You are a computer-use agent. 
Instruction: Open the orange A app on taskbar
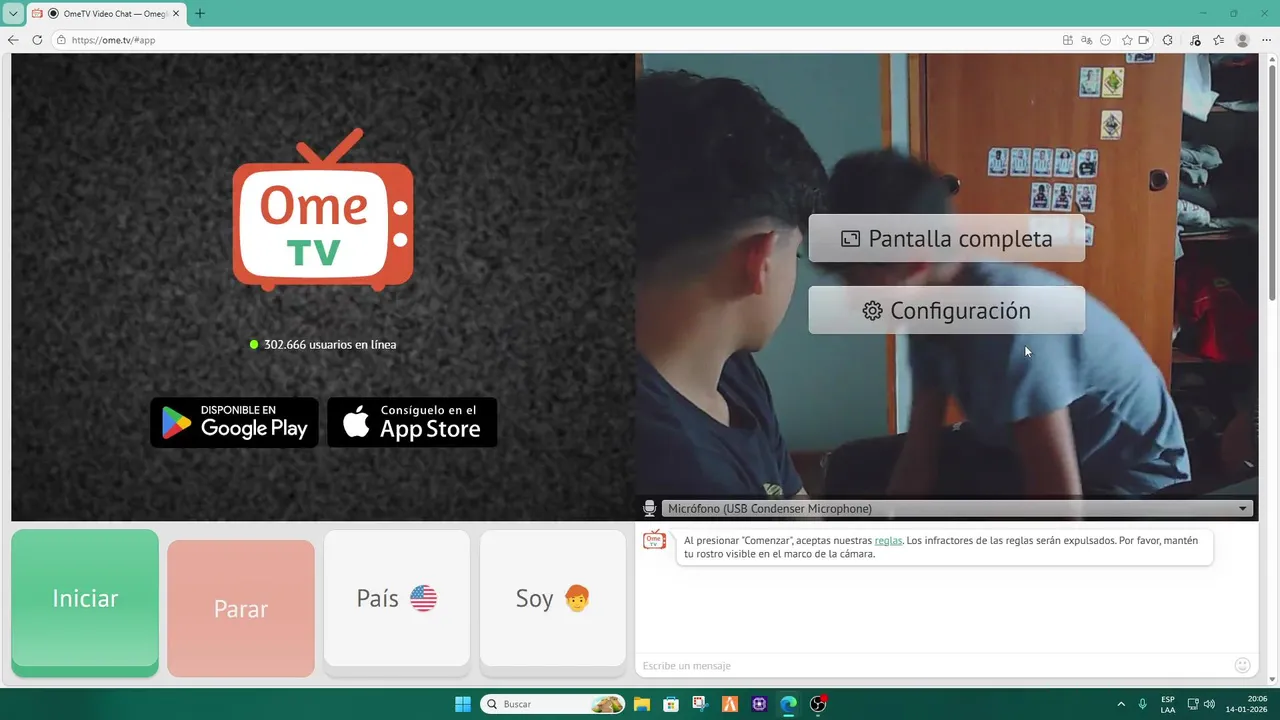pyautogui.click(x=730, y=704)
